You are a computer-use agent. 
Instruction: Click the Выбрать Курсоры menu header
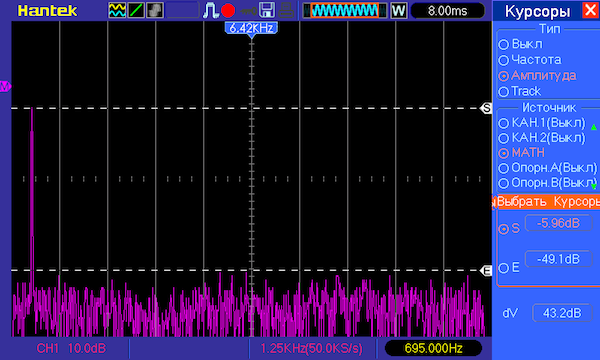point(548,202)
